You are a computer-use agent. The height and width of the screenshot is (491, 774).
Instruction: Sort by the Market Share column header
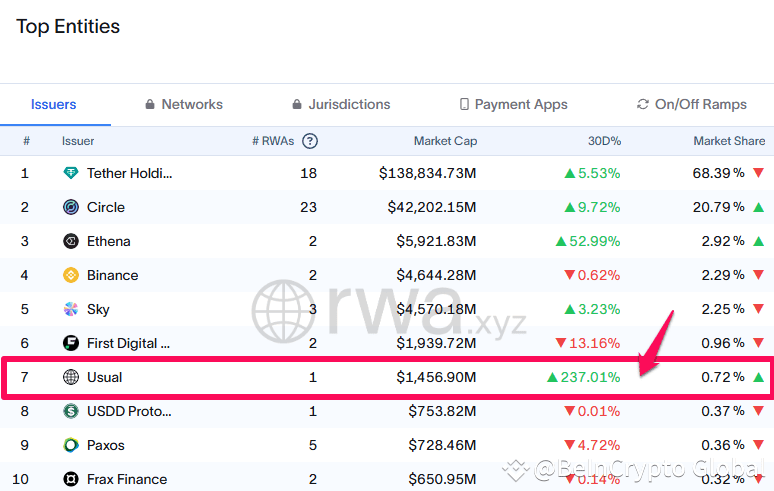pos(729,141)
